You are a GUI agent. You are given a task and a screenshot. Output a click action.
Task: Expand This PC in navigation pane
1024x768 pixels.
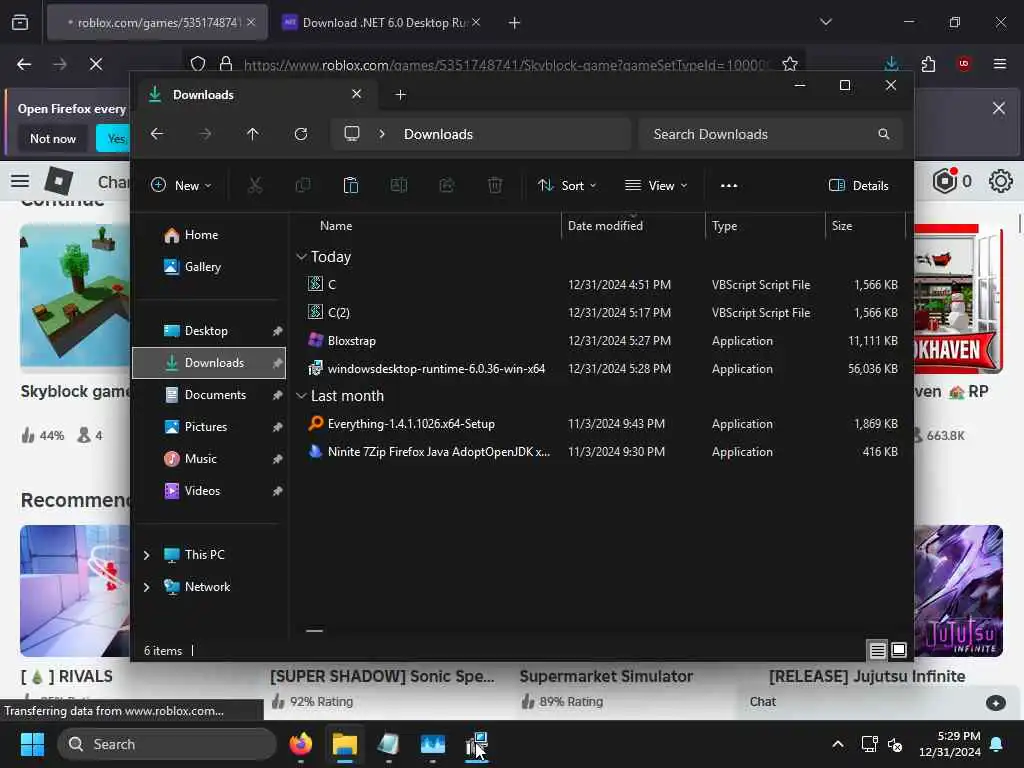pos(146,555)
